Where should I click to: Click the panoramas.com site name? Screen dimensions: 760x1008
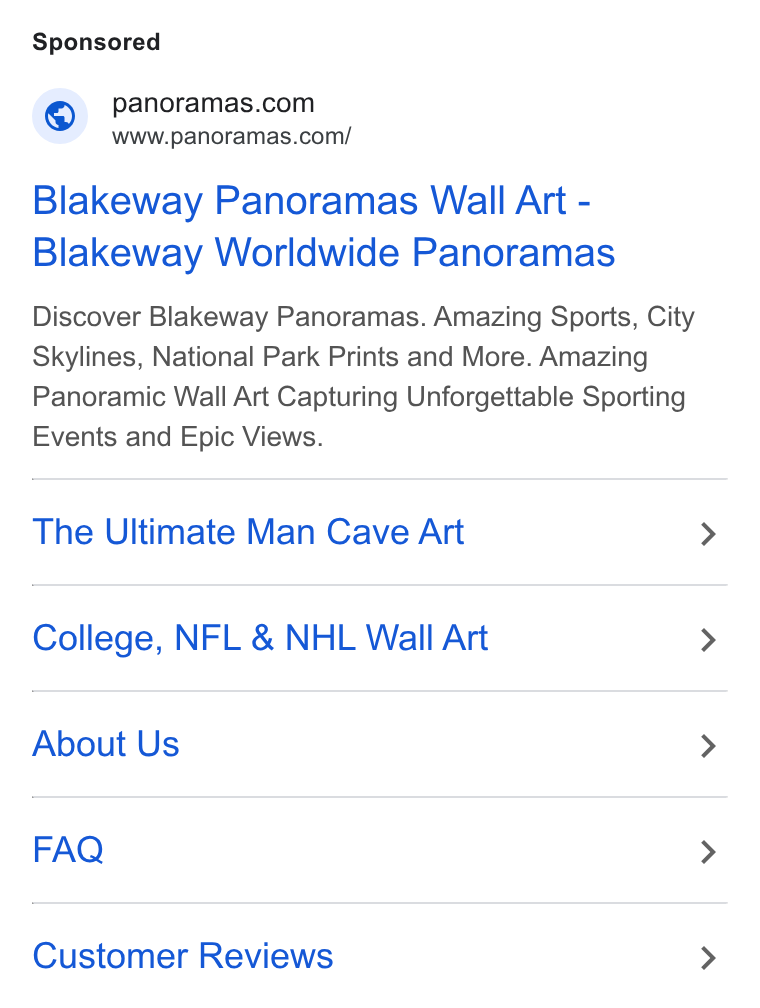coord(213,103)
